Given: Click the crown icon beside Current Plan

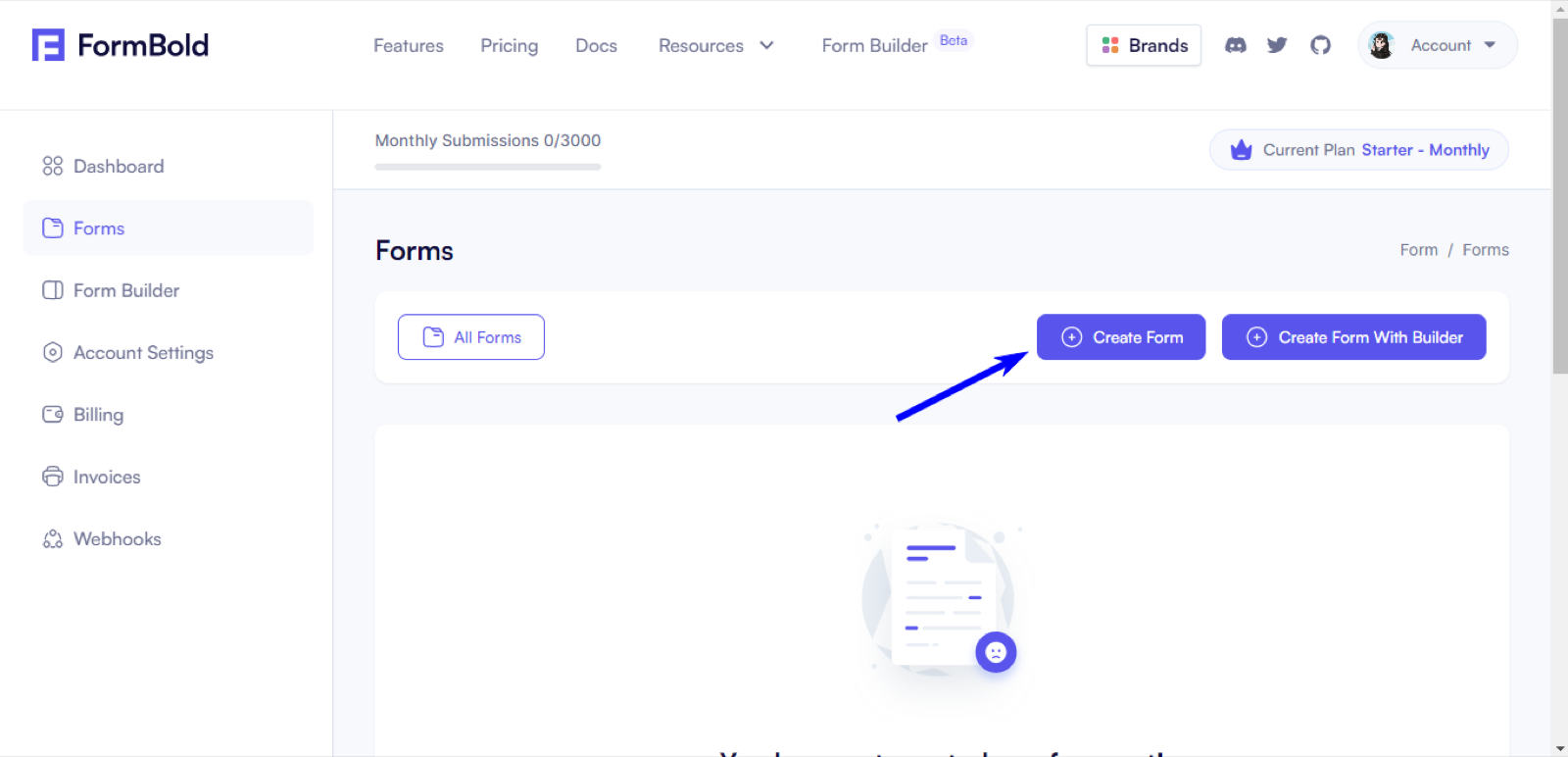Looking at the screenshot, I should coord(1242,150).
